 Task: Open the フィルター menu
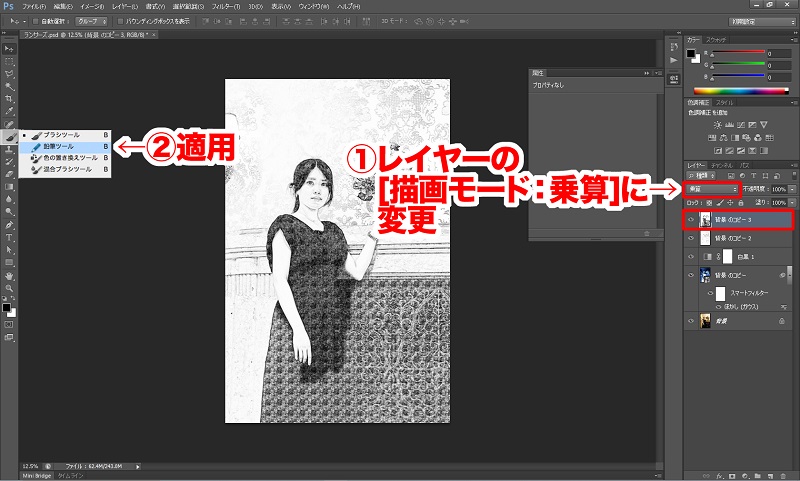[x=226, y=7]
